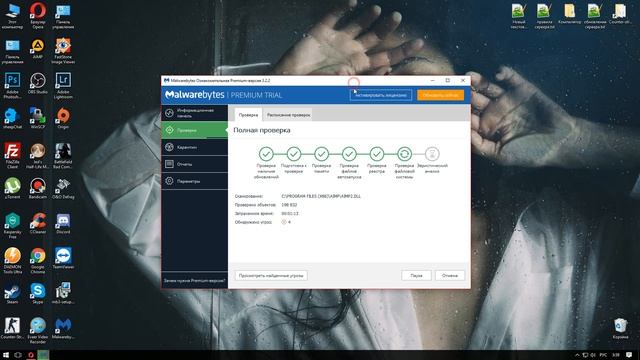Click the Проверка файлов автозапуска step icon
The height and width of the screenshot is (360, 640).
pos(349,154)
